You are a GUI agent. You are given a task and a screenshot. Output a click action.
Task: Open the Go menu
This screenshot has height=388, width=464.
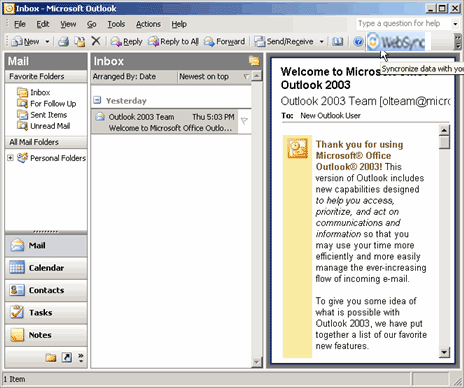coord(92,24)
